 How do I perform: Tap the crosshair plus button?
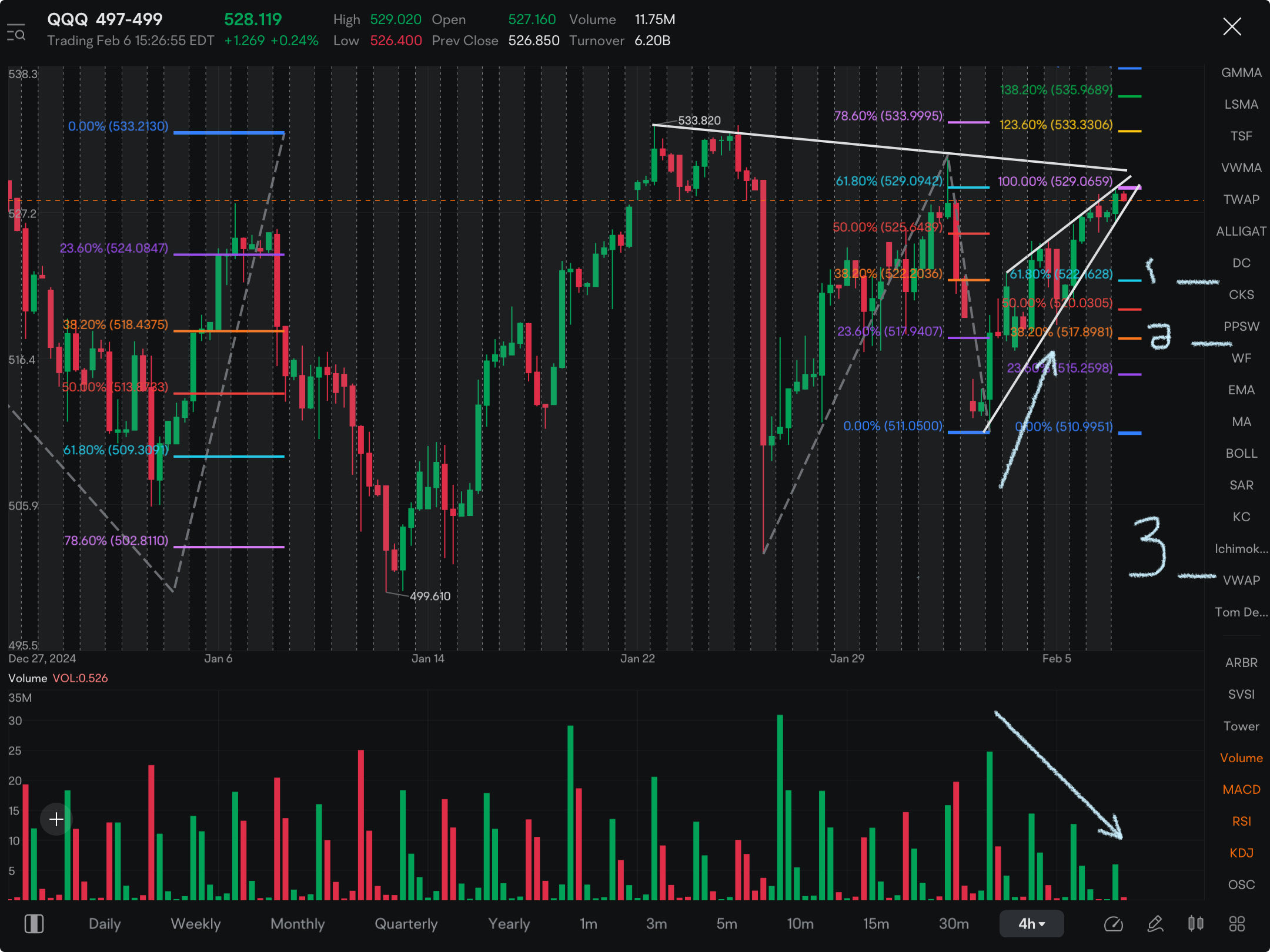point(56,819)
